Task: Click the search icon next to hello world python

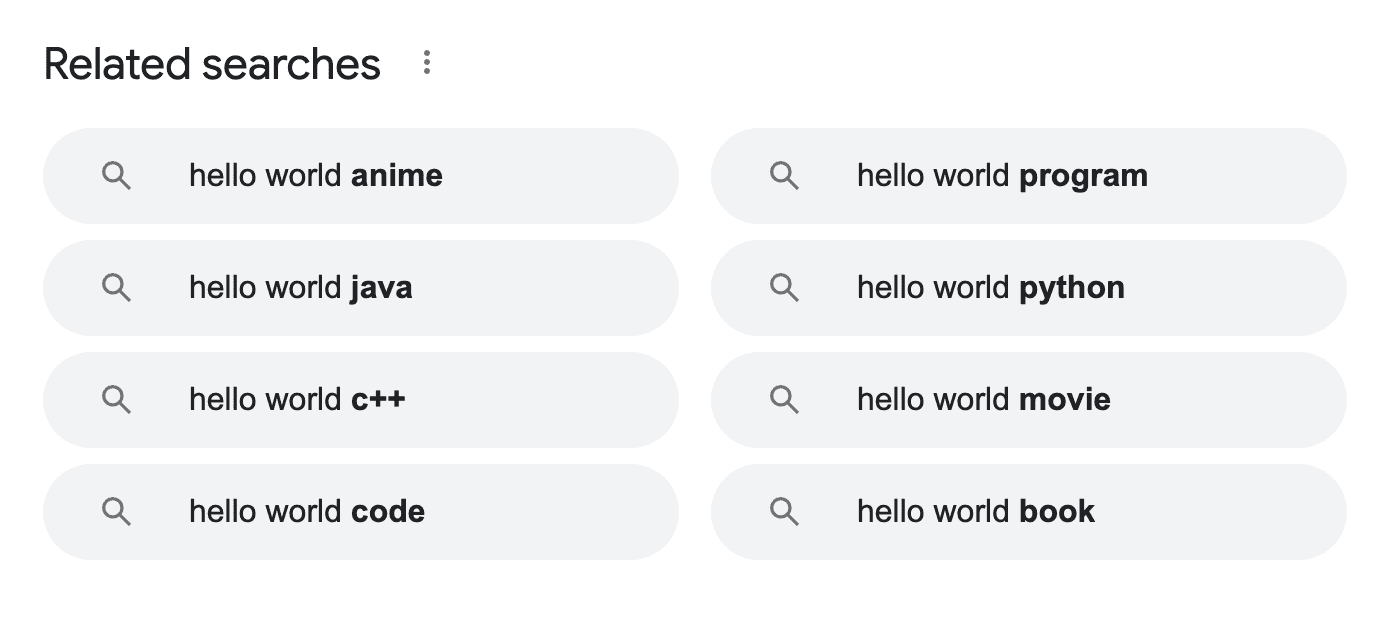Action: point(785,289)
